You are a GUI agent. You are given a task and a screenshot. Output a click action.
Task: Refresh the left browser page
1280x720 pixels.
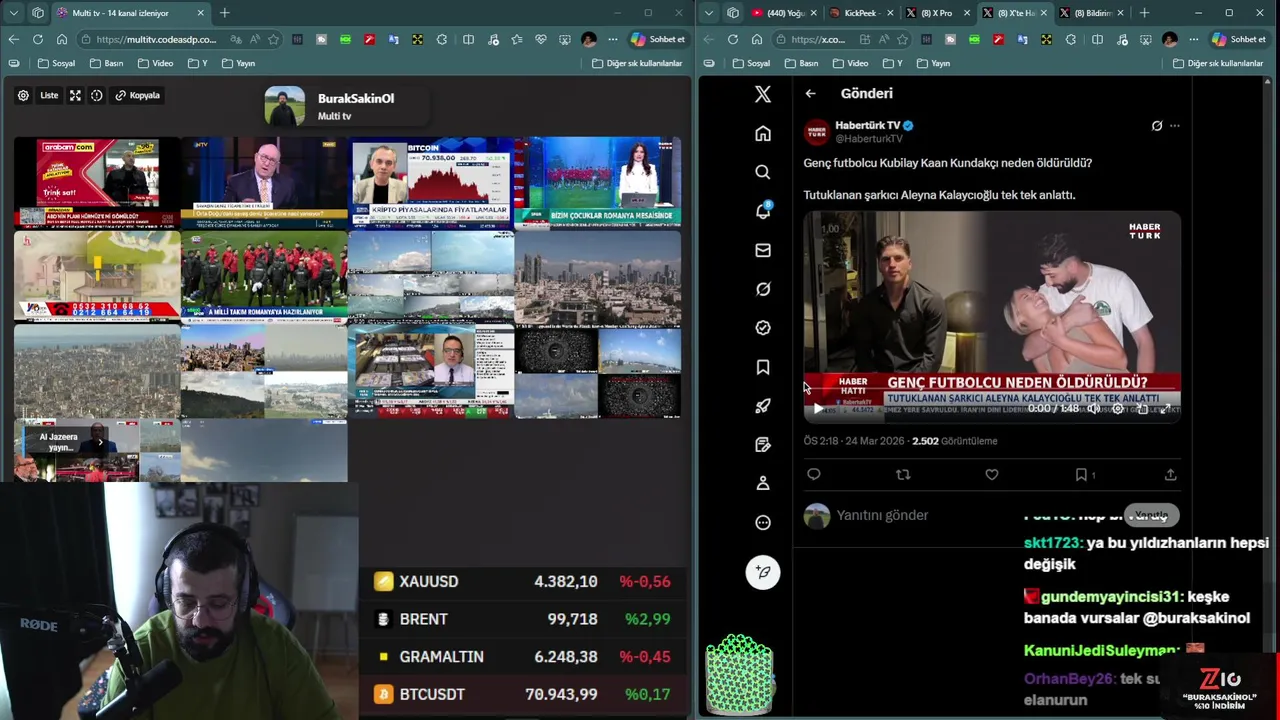coord(37,39)
